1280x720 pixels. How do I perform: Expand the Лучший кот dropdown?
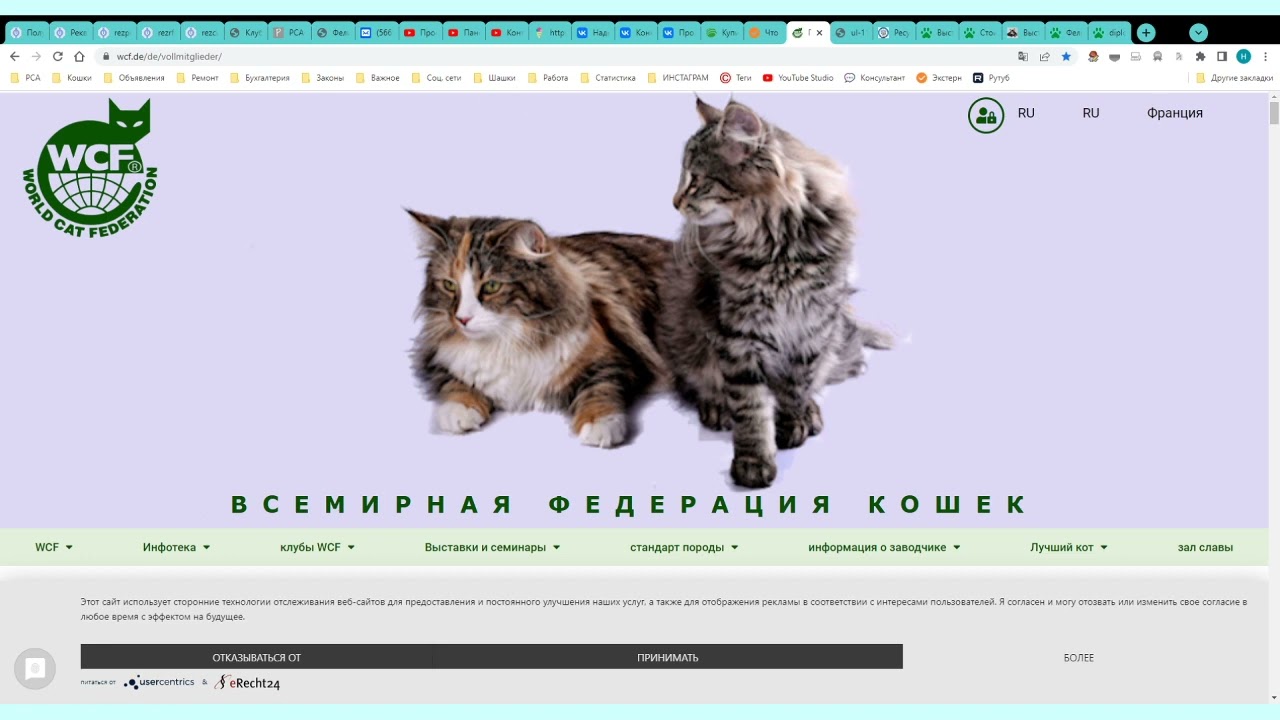point(1069,547)
